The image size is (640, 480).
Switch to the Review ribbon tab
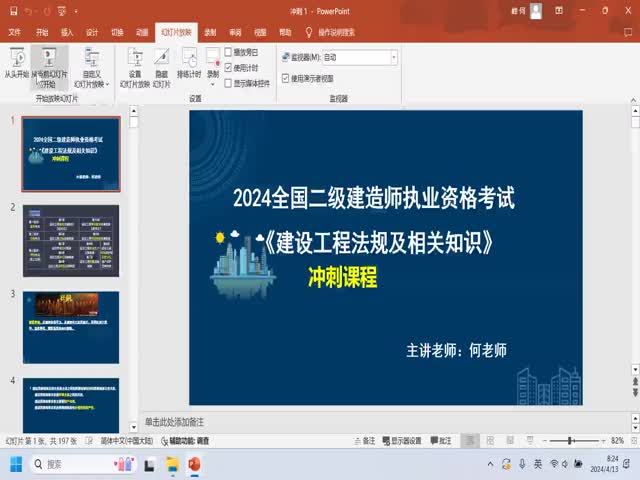235,32
